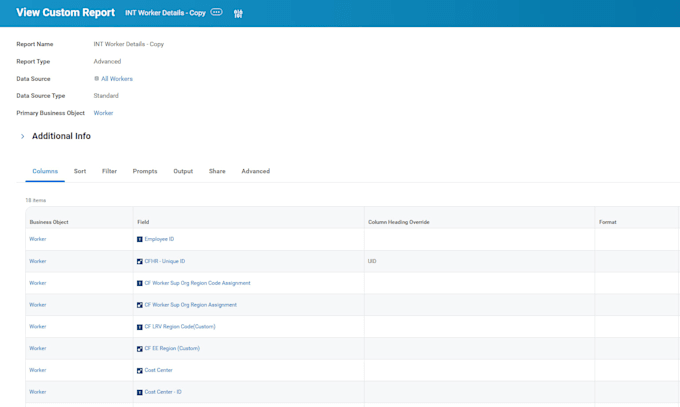This screenshot has height=407, width=680.
Task: Click the items count above the table
Action: (x=36, y=200)
